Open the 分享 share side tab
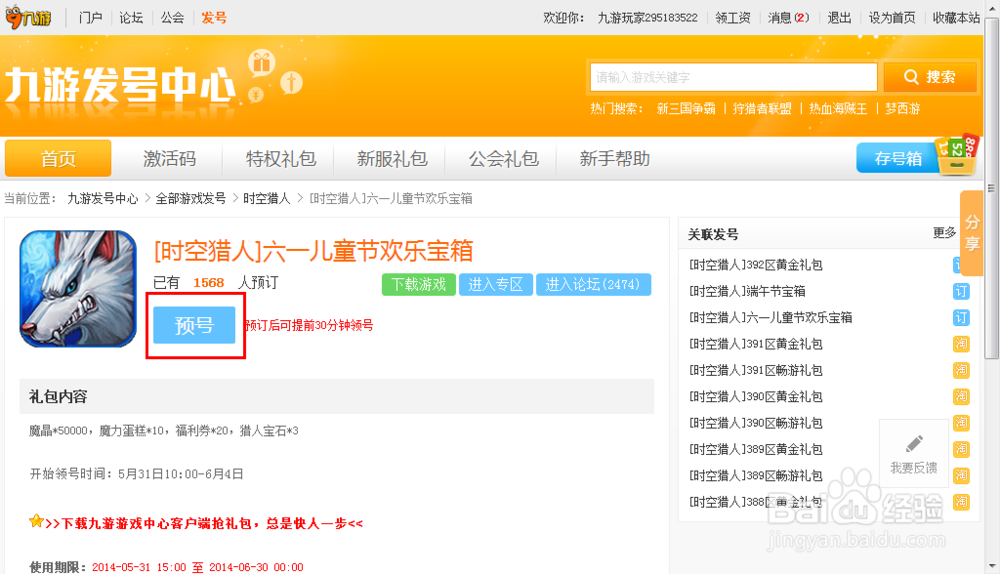 point(971,233)
